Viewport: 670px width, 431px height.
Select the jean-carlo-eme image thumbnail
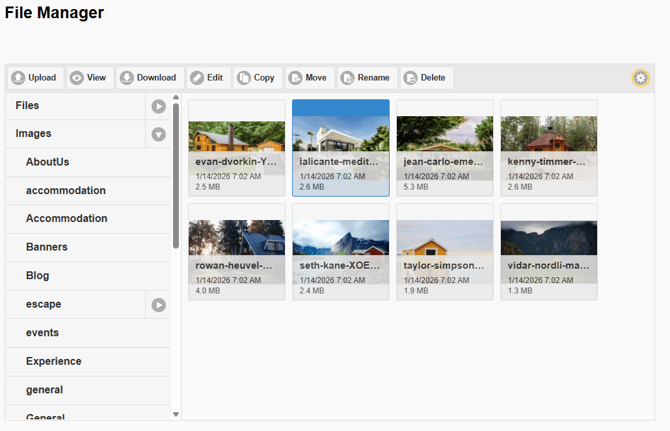tap(444, 146)
